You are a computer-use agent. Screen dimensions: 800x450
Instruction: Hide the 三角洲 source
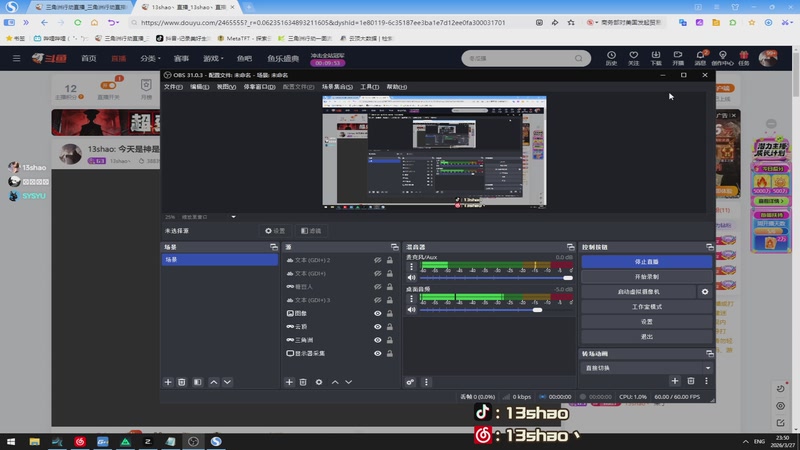[378, 340]
